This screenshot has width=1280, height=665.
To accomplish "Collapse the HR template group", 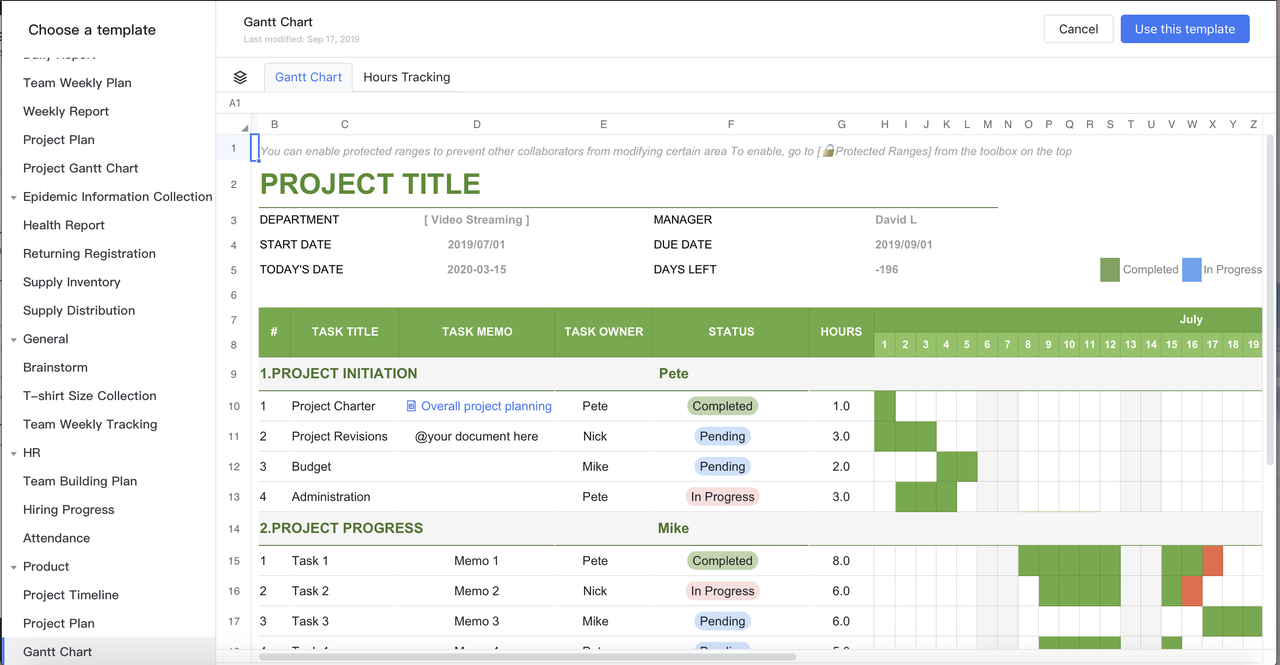I will coord(14,453).
